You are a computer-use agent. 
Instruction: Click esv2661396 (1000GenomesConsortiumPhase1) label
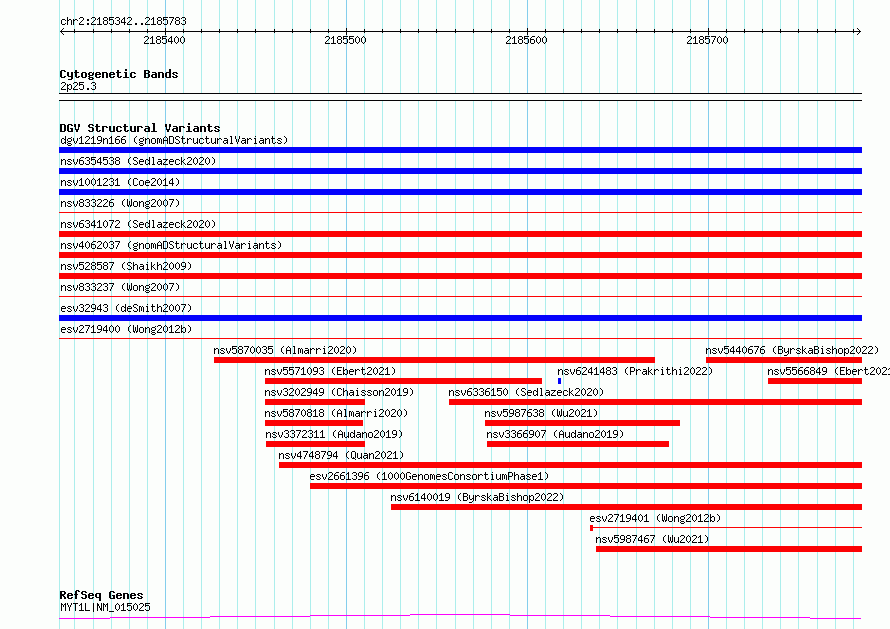(x=429, y=476)
